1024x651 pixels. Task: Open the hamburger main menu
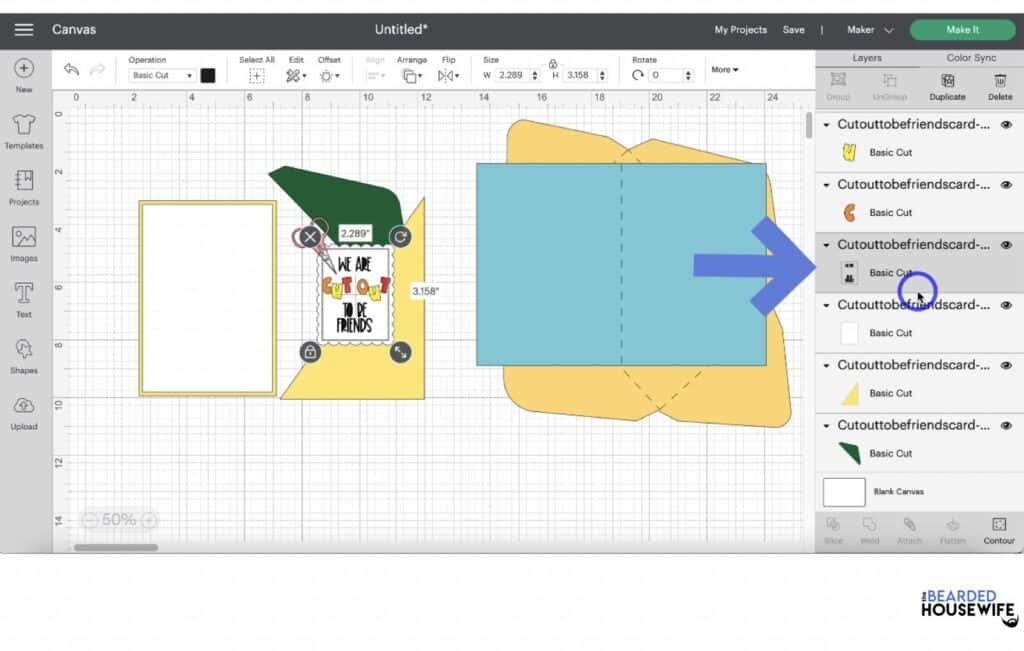[23, 30]
